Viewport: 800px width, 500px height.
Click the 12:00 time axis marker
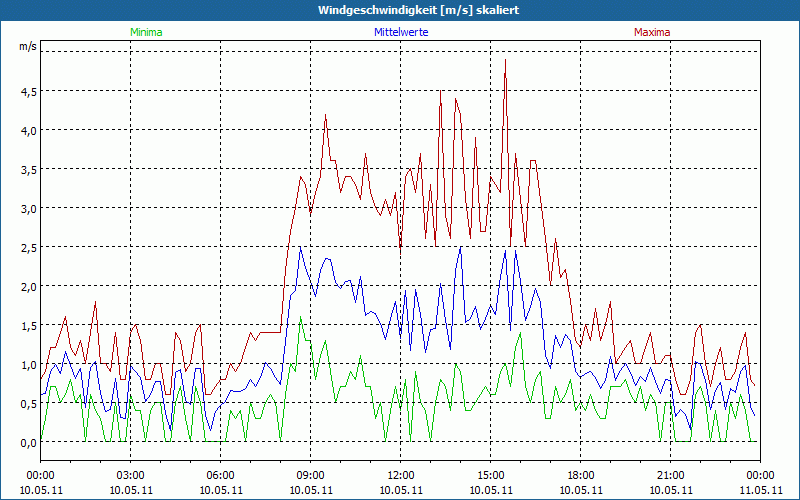tap(401, 475)
